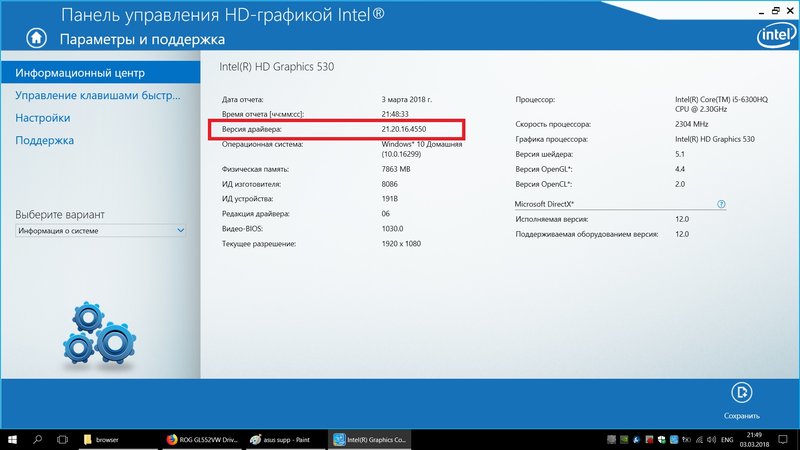Click Редакция драйвера value 06
Screen dimensions: 800x450
(385, 214)
